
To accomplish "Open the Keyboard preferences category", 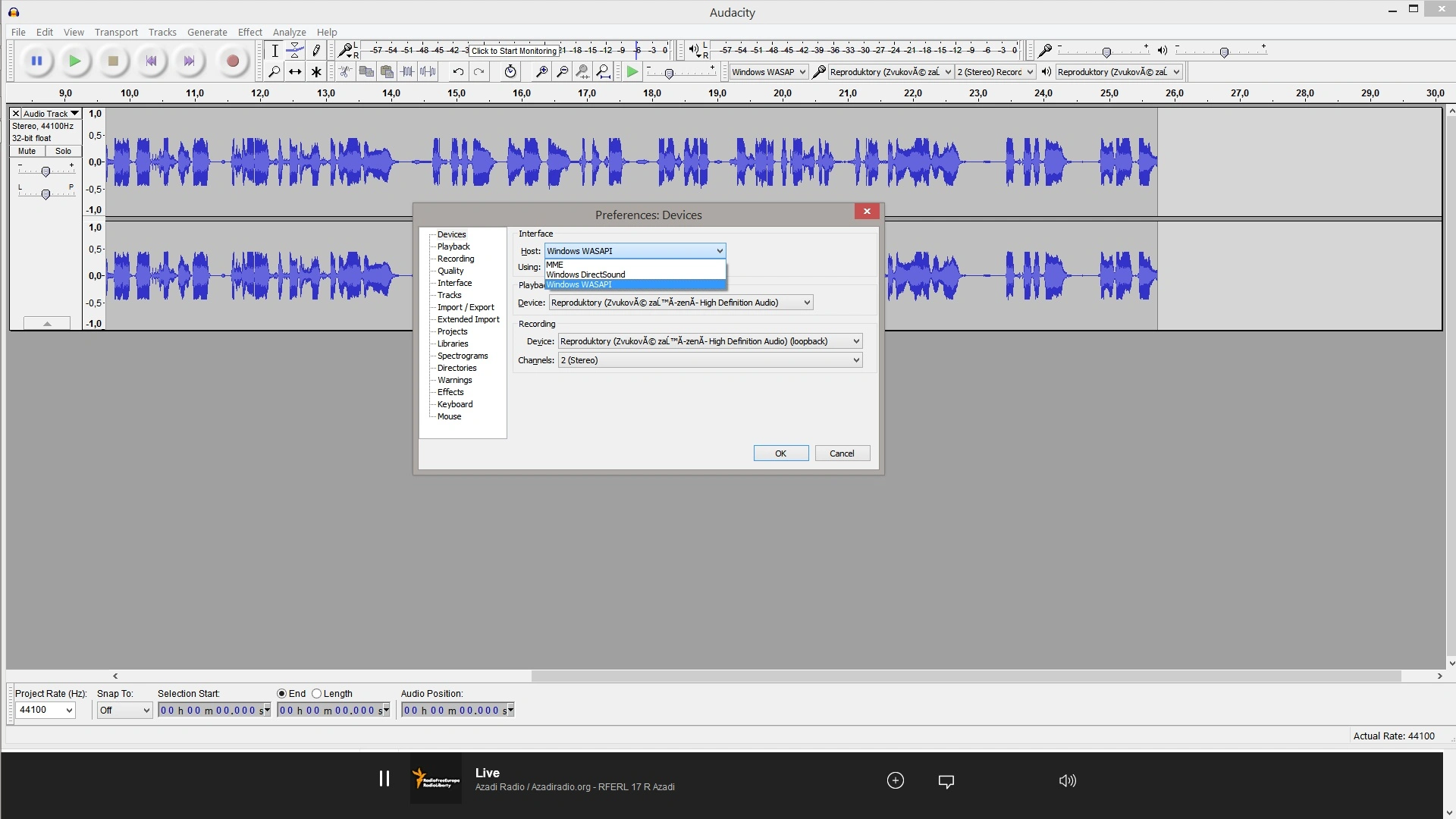I will coord(455,404).
